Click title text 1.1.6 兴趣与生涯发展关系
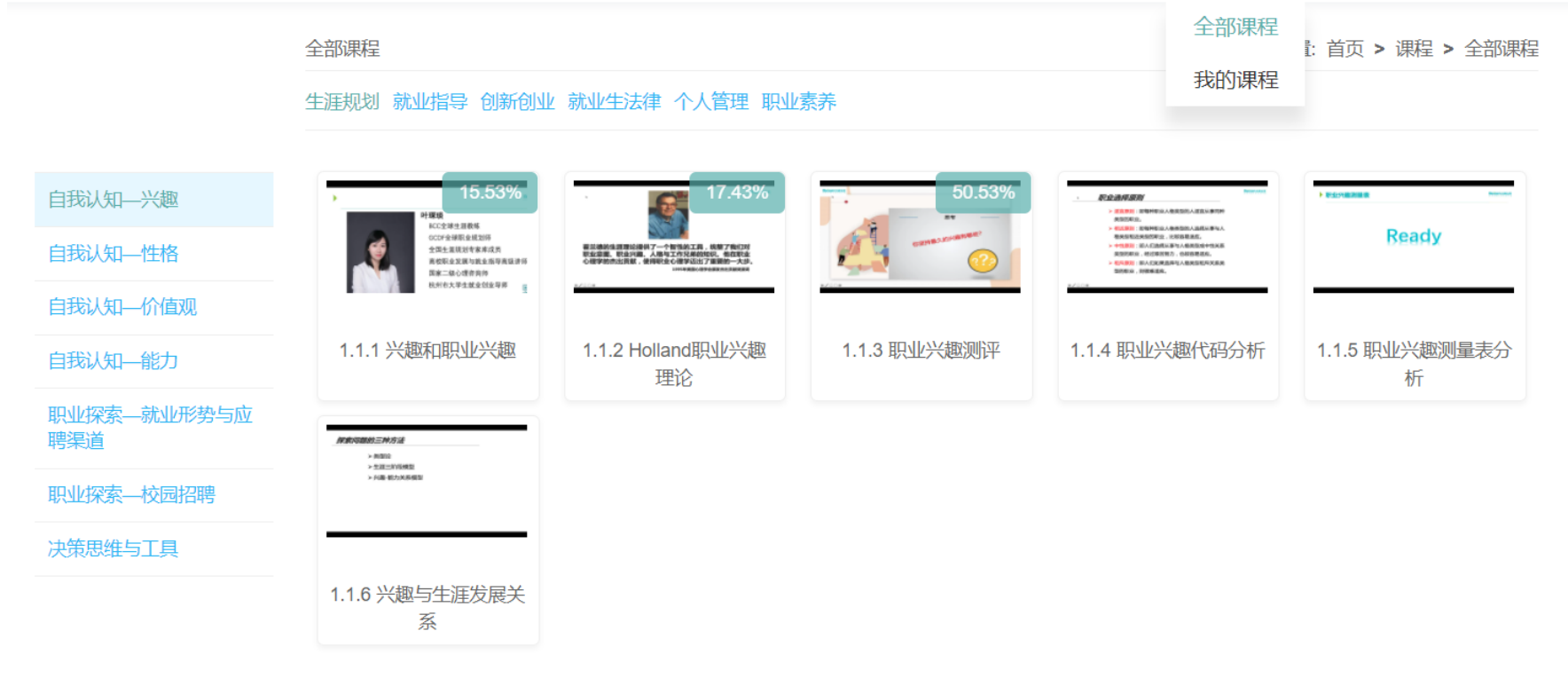Screen dimensions: 1568x694 [427, 608]
